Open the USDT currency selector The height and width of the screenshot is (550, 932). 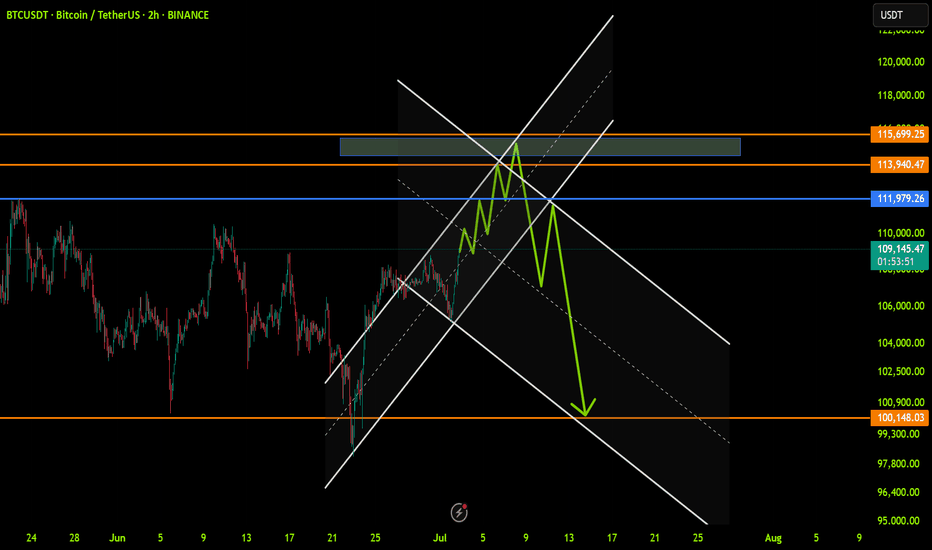tap(899, 15)
